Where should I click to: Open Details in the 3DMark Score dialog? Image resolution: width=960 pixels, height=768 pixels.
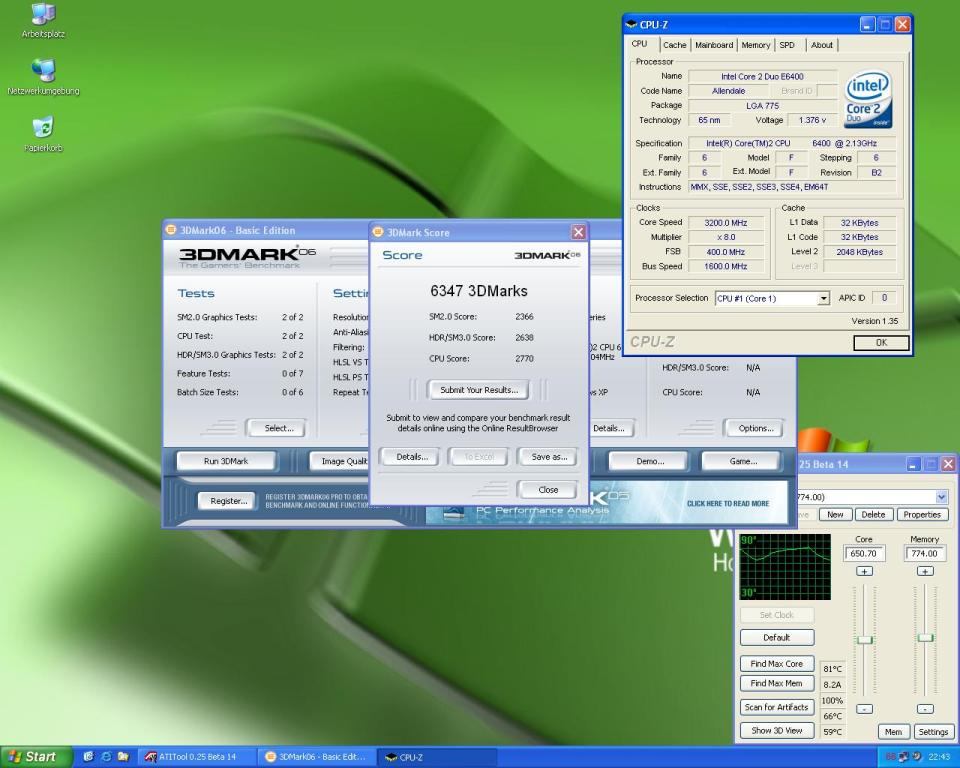click(411, 457)
